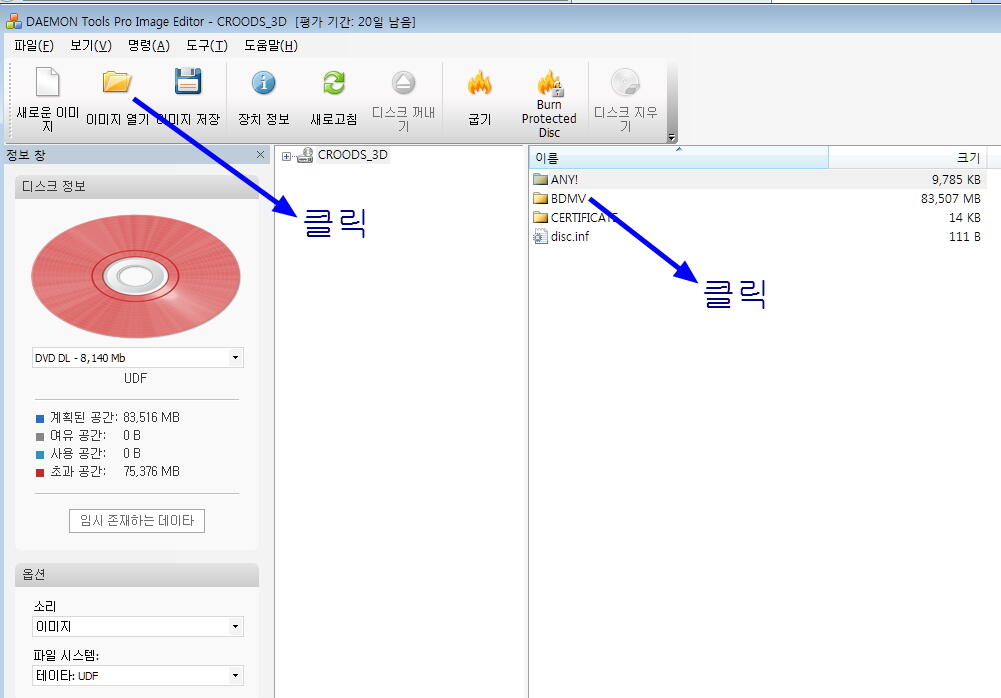Click the Eject Disc icon (디스크 꺼내기)
The width and height of the screenshot is (1001, 698).
(x=403, y=82)
